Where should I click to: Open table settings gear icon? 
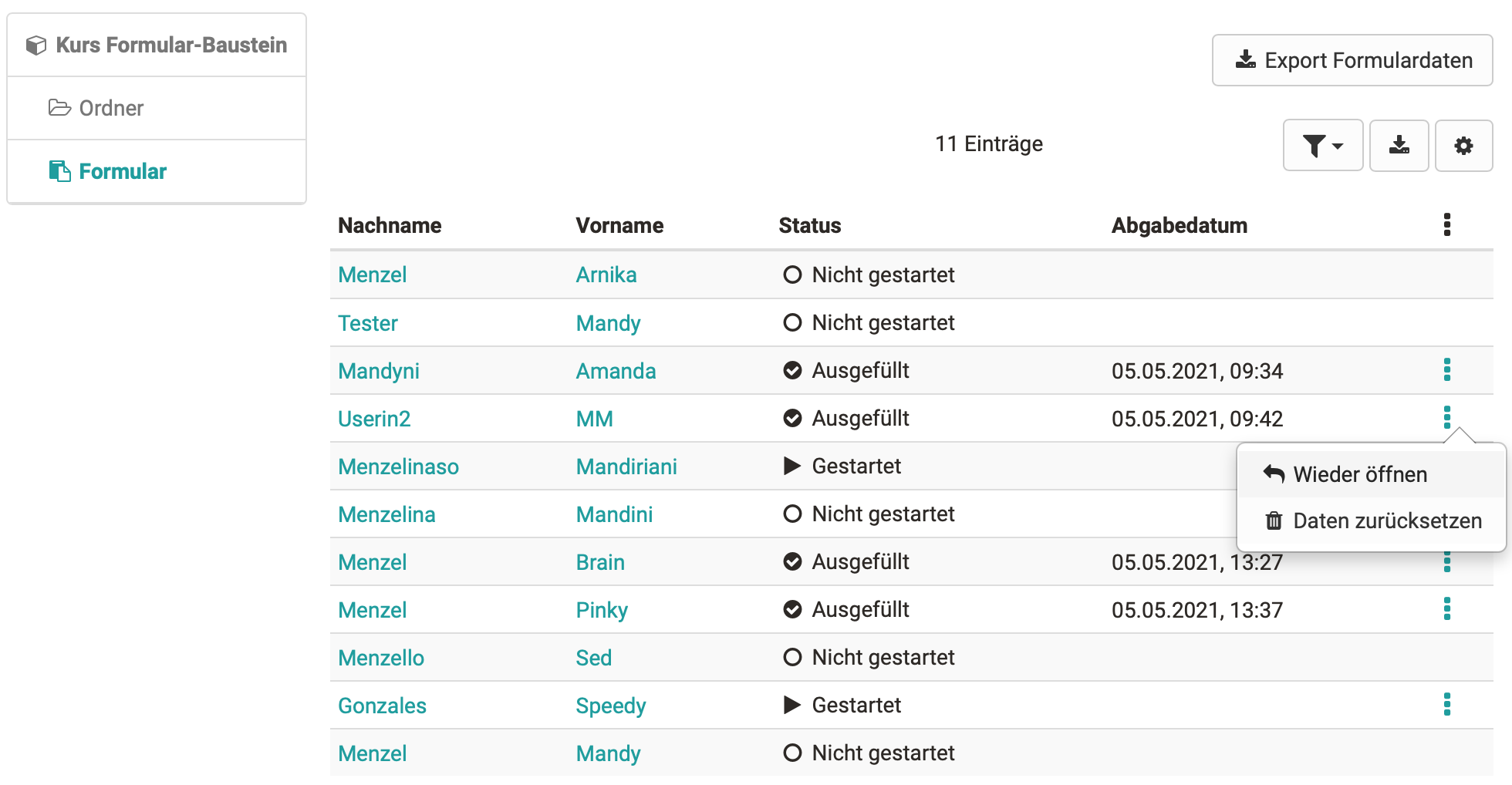coord(1463,145)
